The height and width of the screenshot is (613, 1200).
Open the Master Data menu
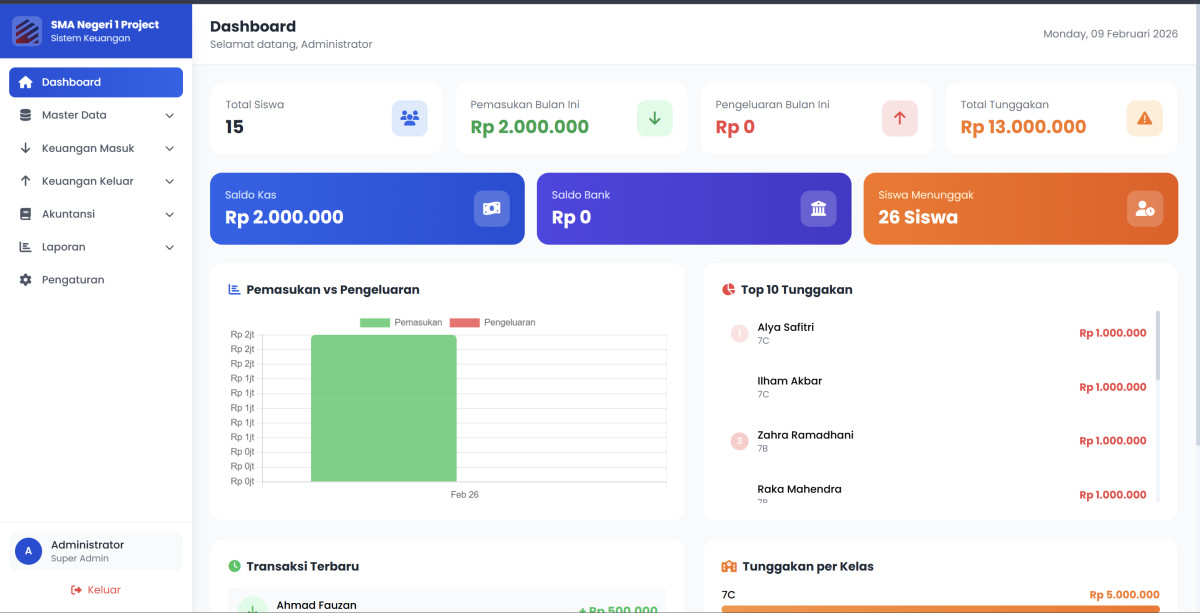96,115
